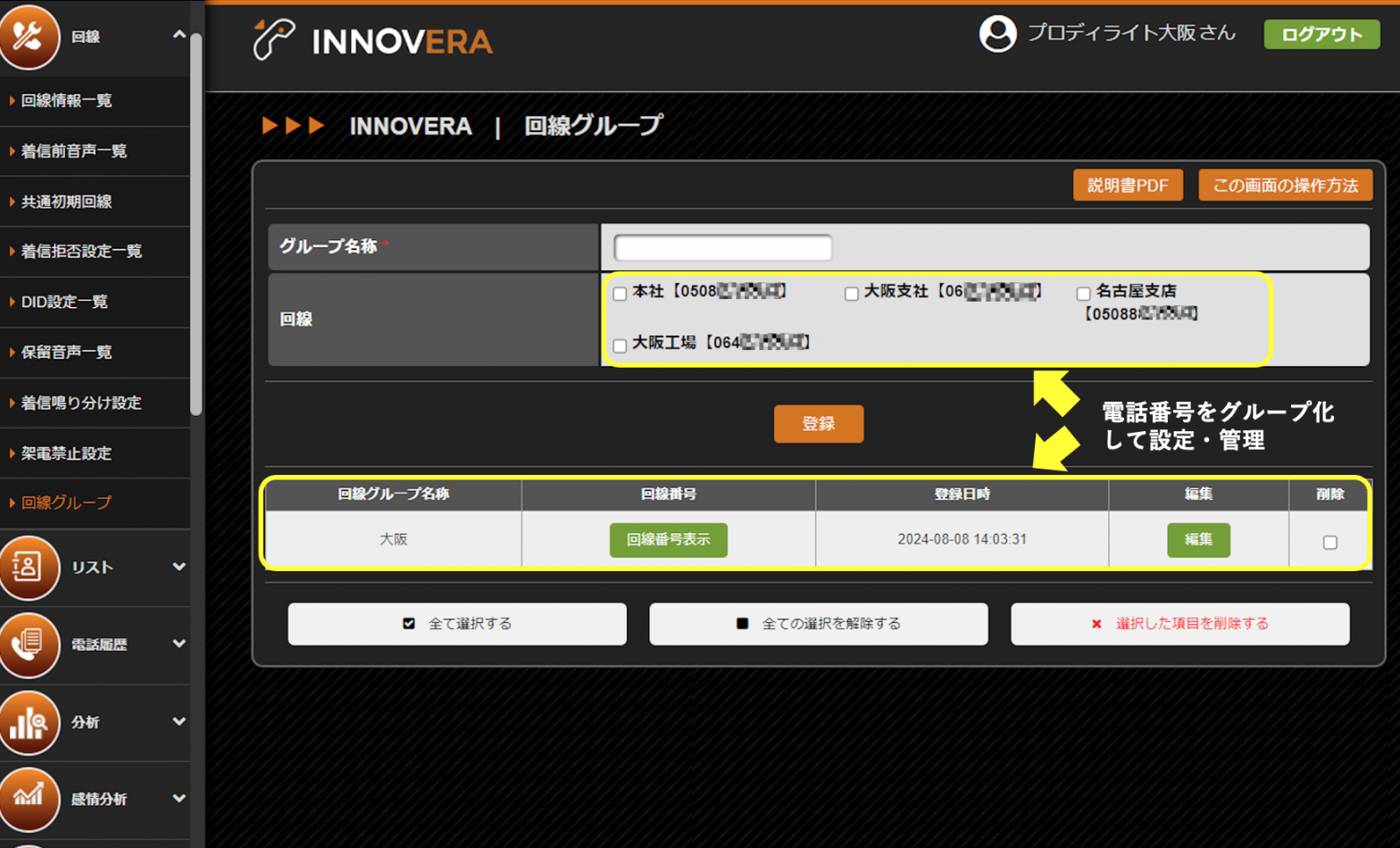The image size is (1400, 848).
Task: Expand the 電話履歴 section chevron
Action: [179, 644]
